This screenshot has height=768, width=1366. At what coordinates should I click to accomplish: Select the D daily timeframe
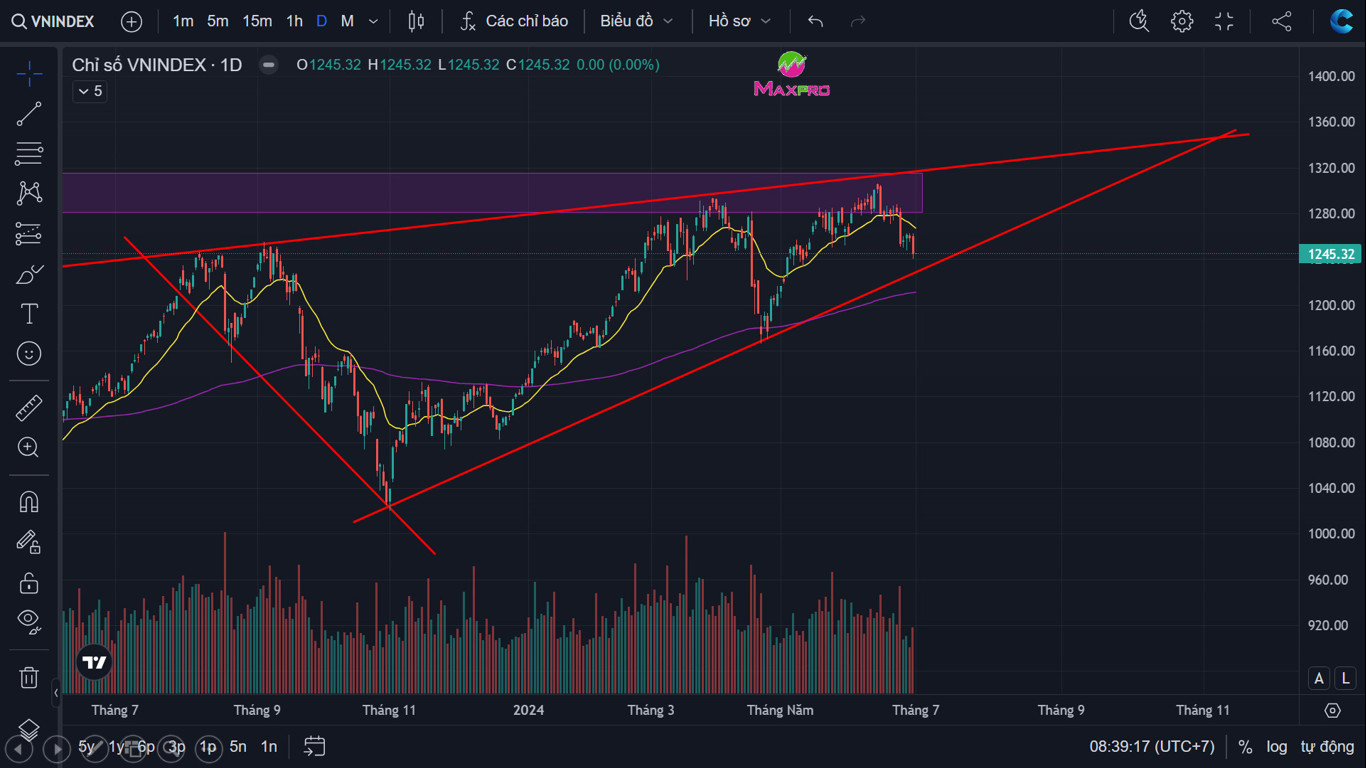pos(321,21)
